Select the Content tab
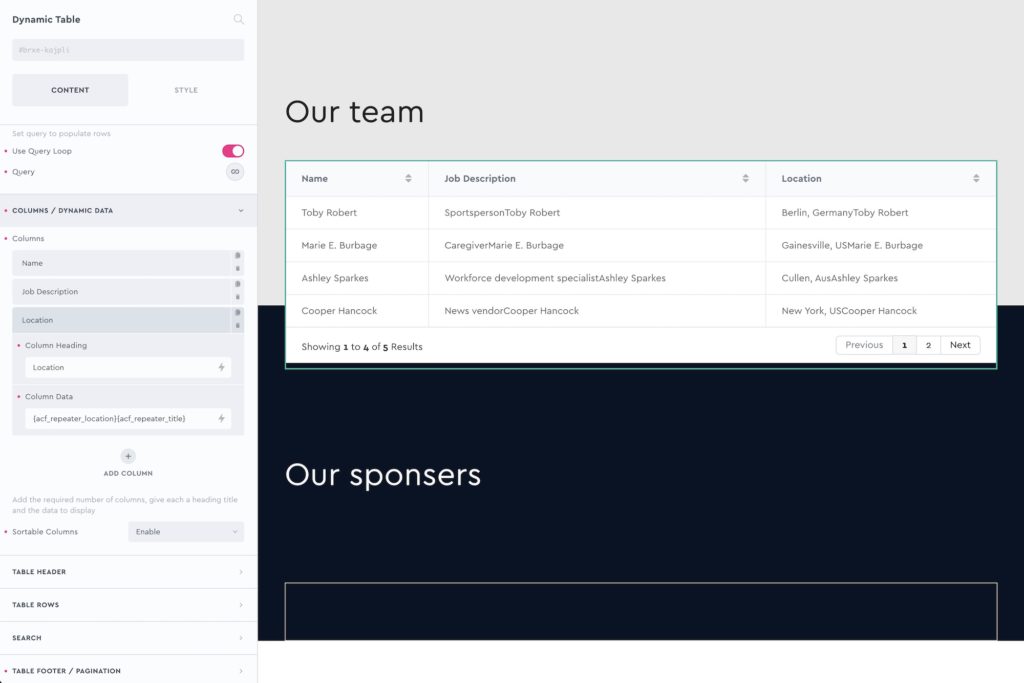The width and height of the screenshot is (1024, 683). (70, 90)
